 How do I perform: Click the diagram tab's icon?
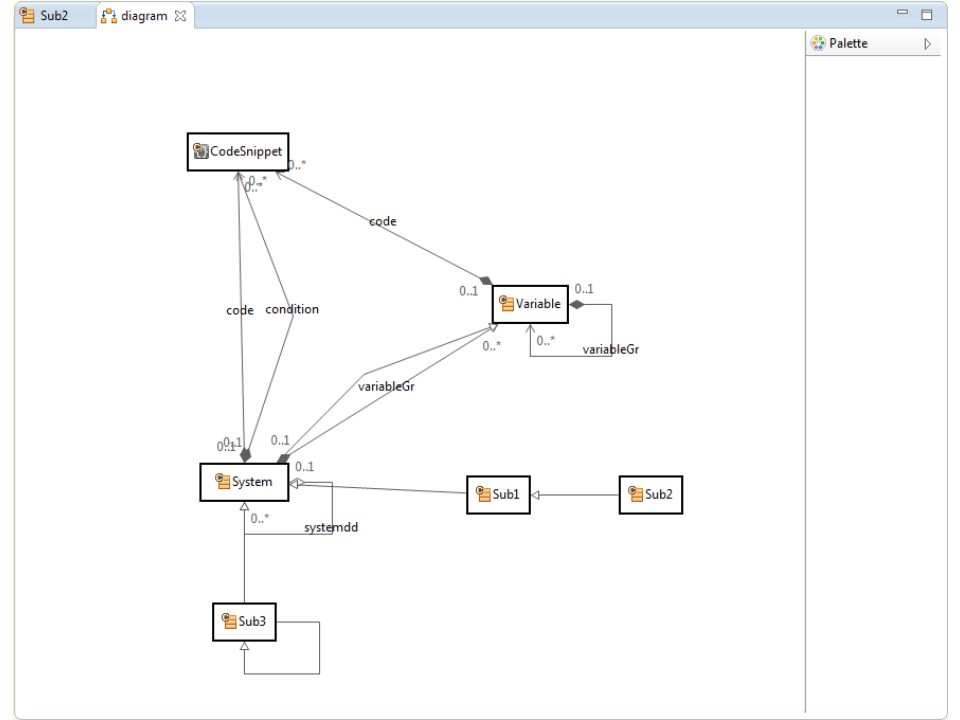pos(109,16)
